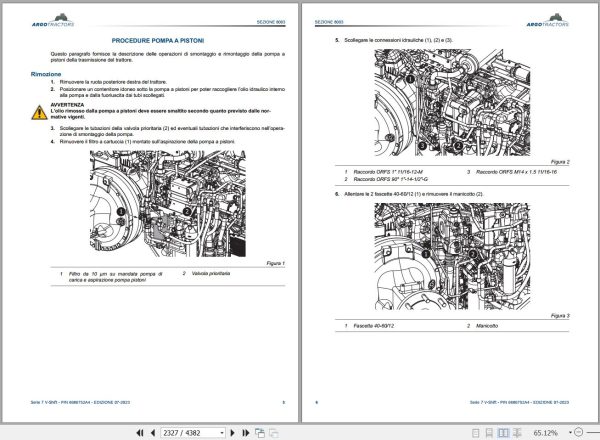Go to the first page
The image size is (600, 440).
coord(140,433)
